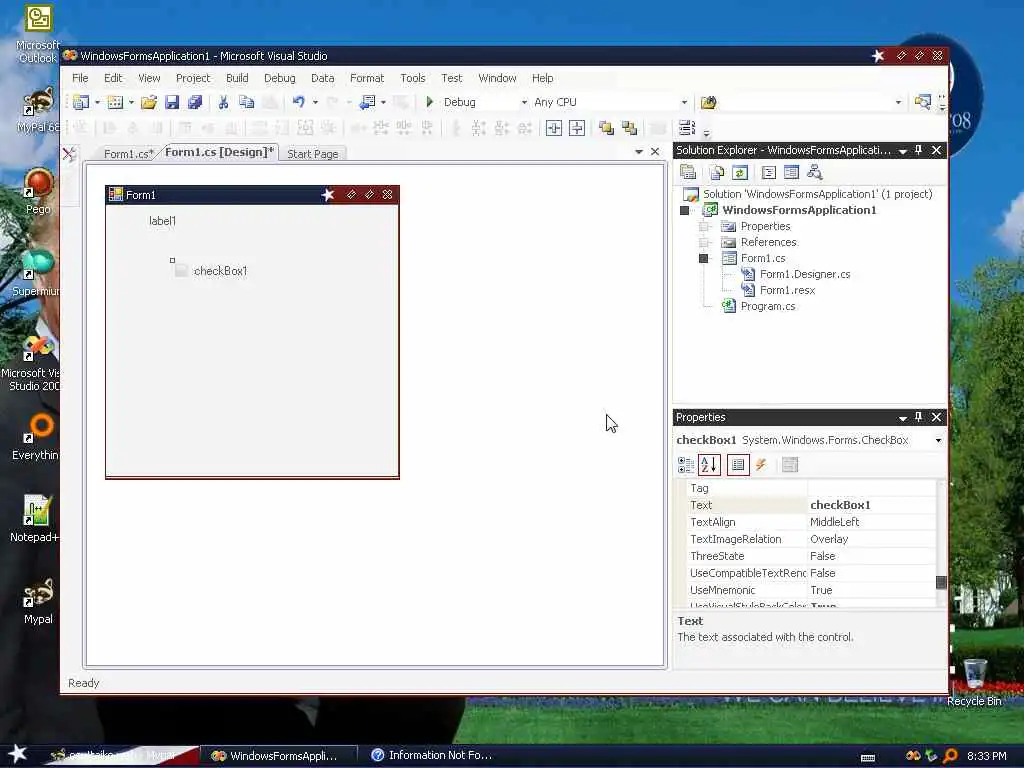
Task: Pin the Solution Explorer panel
Action: 919,150
